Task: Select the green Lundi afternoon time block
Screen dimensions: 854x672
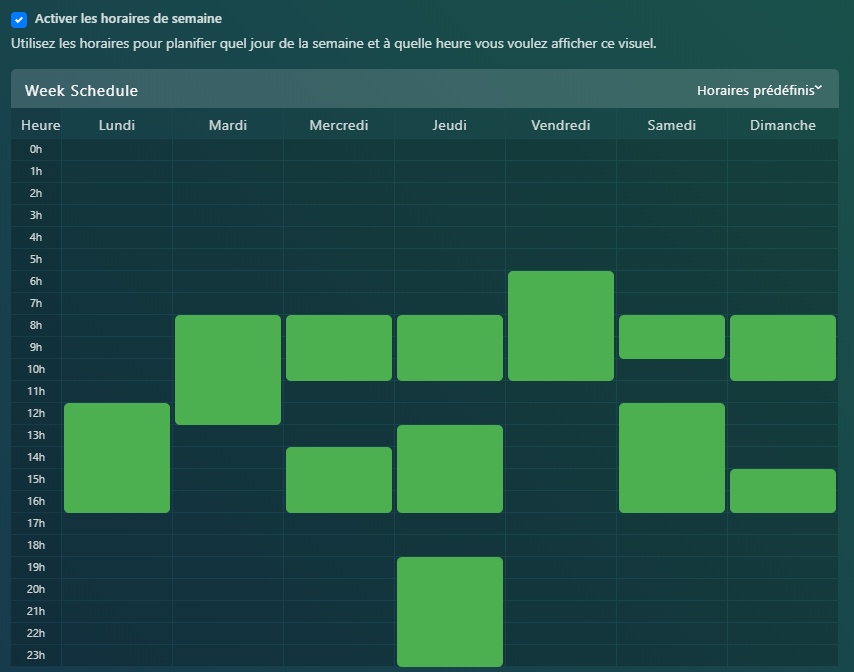Action: coord(117,458)
